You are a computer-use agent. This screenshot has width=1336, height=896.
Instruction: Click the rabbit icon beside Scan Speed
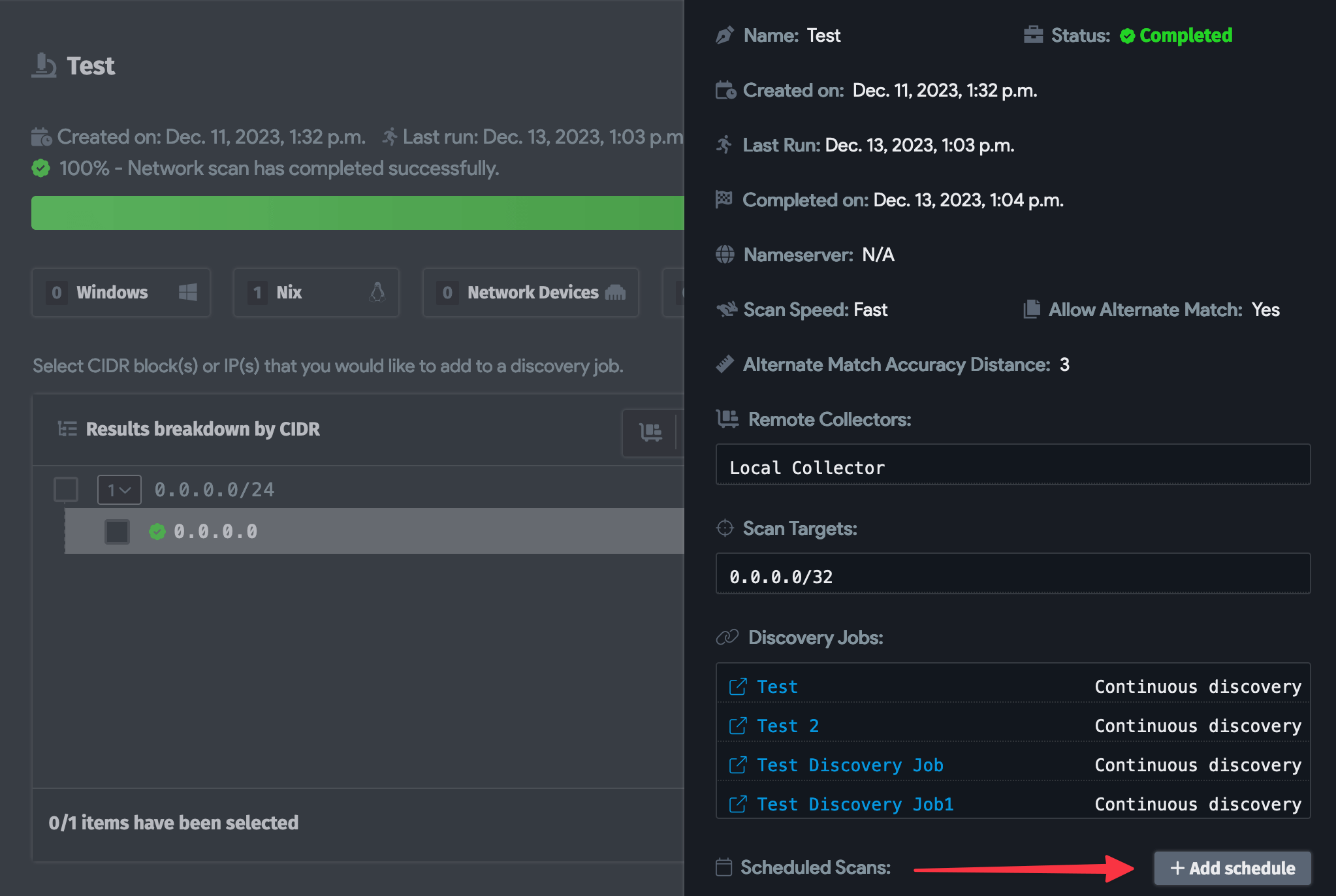(727, 309)
